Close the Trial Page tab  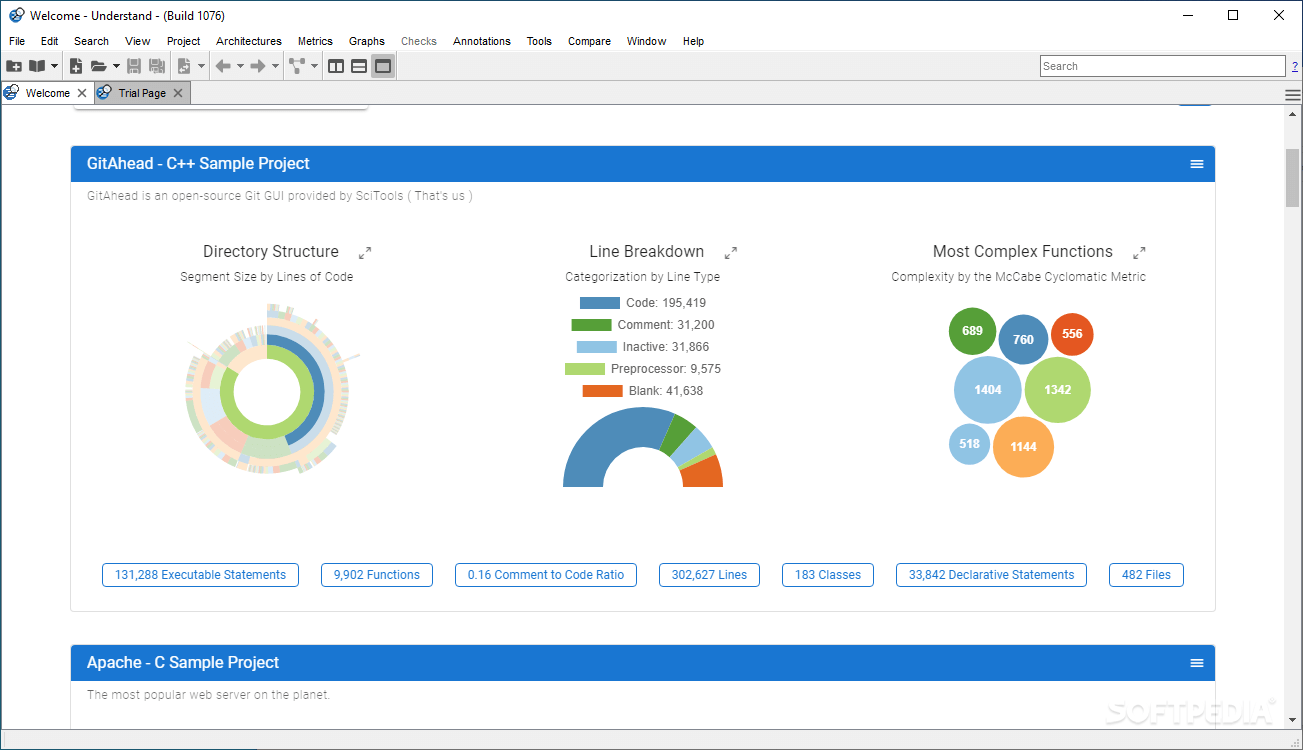pyautogui.click(x=177, y=93)
